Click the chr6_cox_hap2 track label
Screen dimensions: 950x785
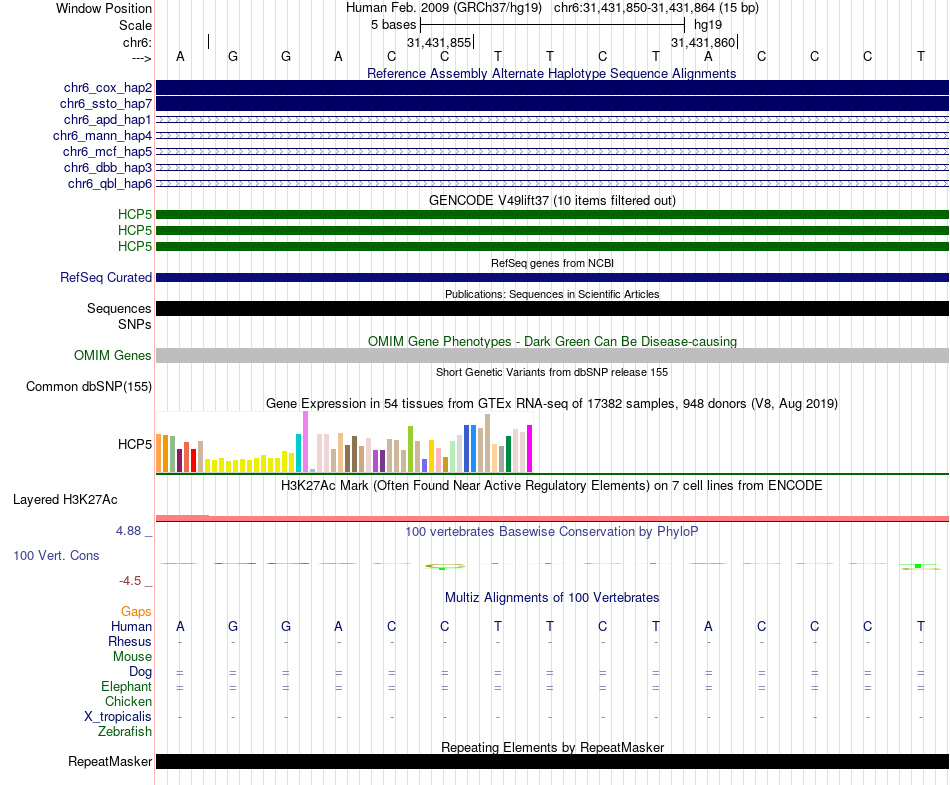108,88
